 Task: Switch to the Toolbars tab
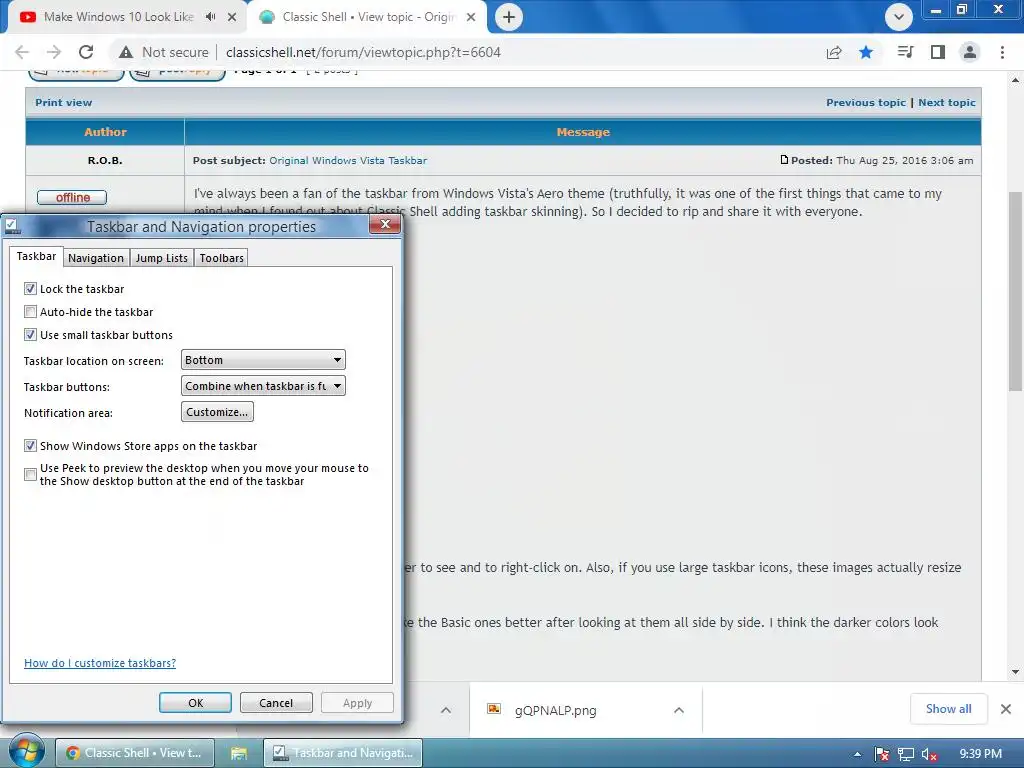click(221, 258)
